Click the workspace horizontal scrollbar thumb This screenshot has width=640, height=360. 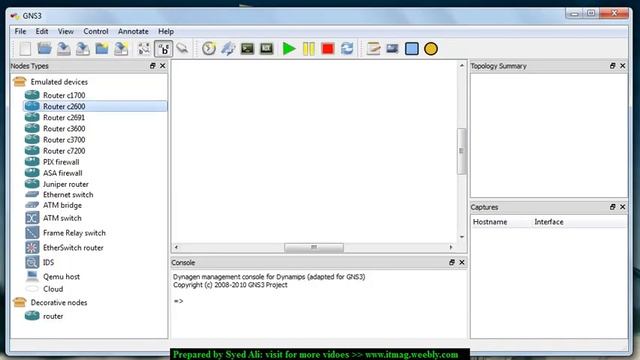tap(314, 247)
